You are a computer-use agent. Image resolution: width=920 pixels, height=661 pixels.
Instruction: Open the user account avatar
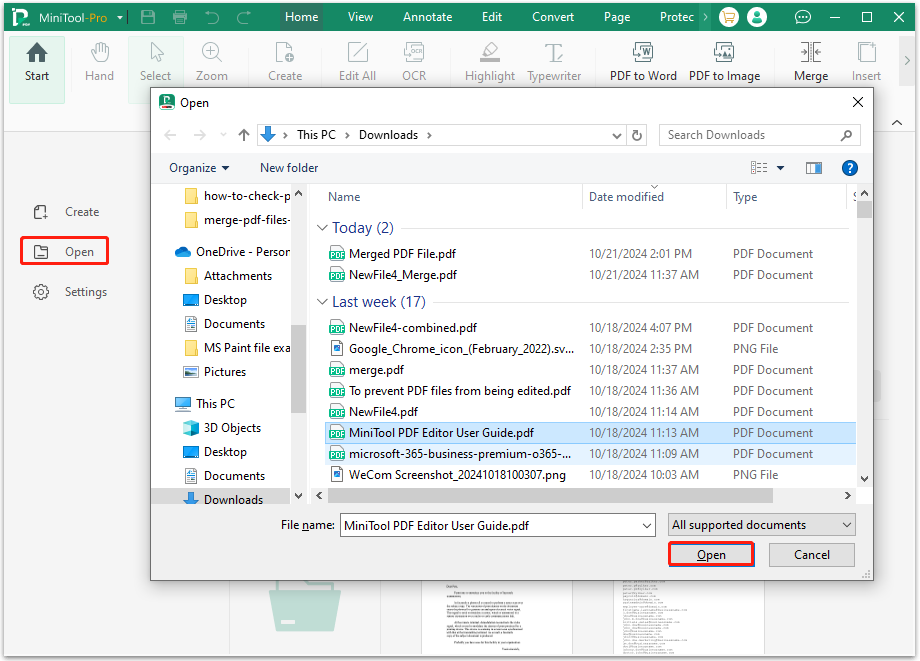757,17
